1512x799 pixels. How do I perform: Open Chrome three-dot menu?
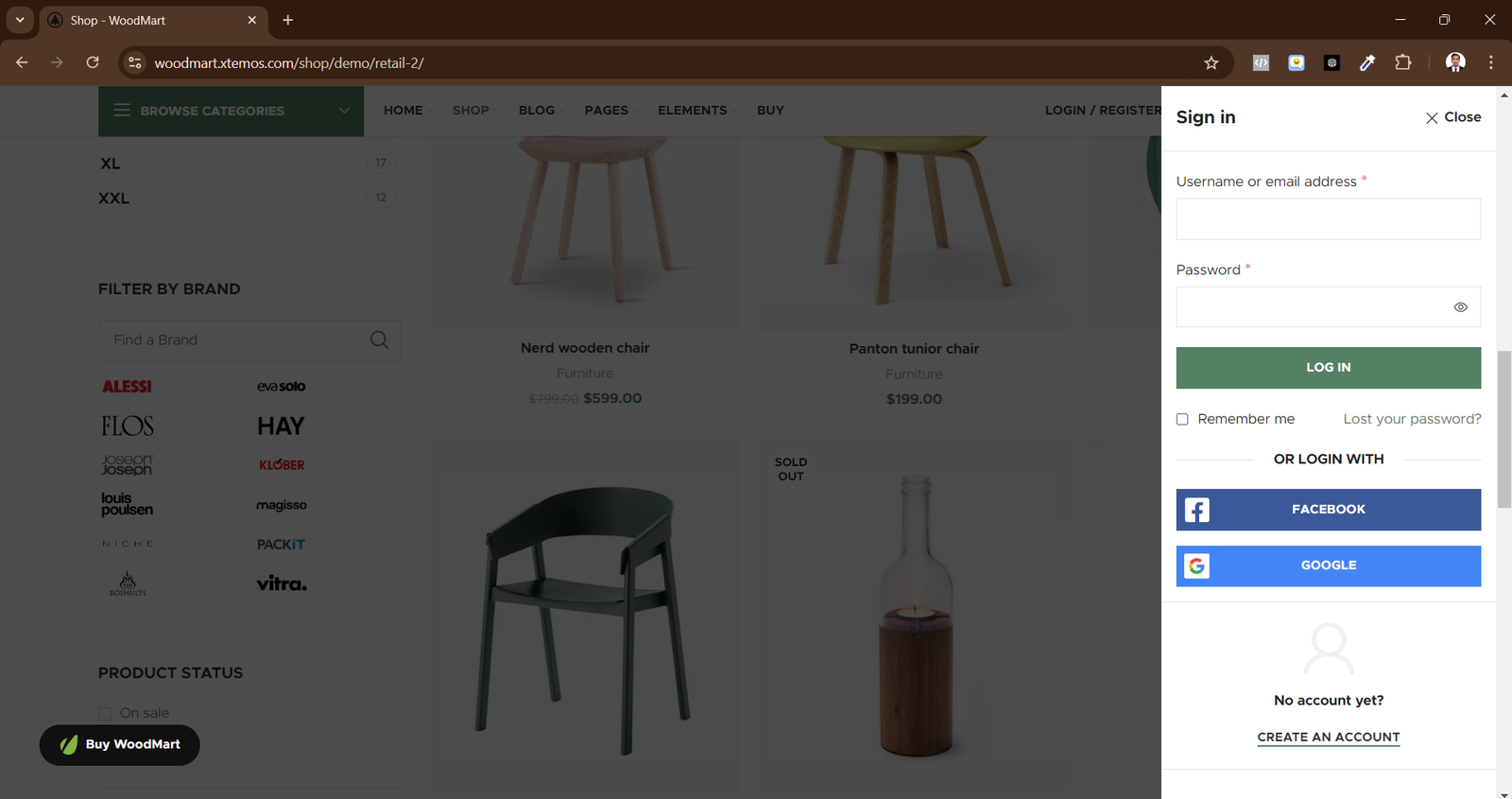tap(1491, 63)
